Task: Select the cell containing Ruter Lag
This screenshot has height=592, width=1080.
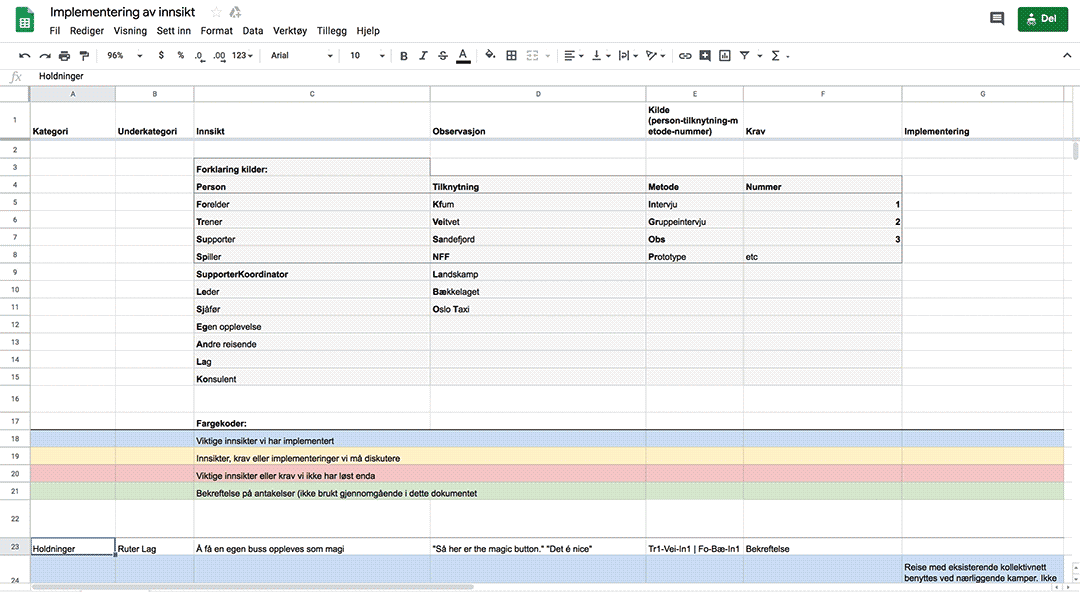Action: [154, 547]
